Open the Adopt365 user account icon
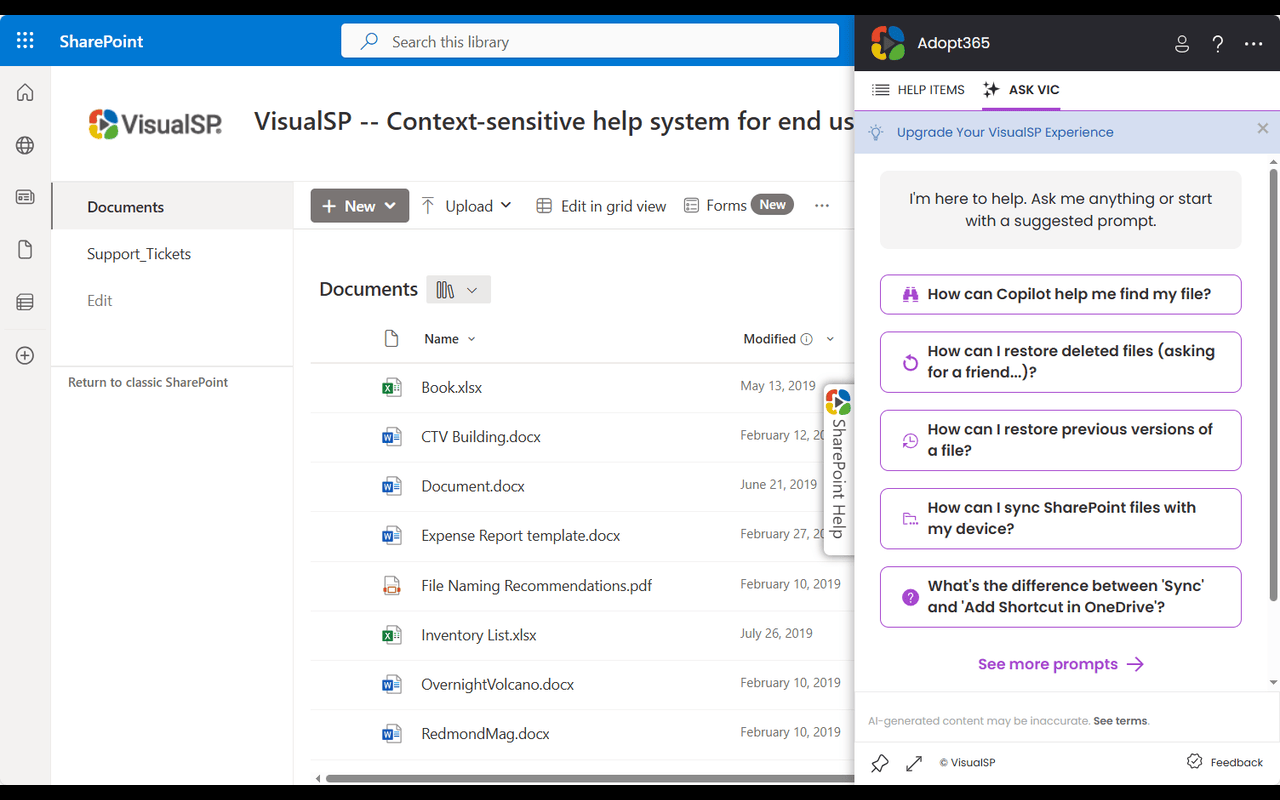The height and width of the screenshot is (800, 1280). point(1182,44)
